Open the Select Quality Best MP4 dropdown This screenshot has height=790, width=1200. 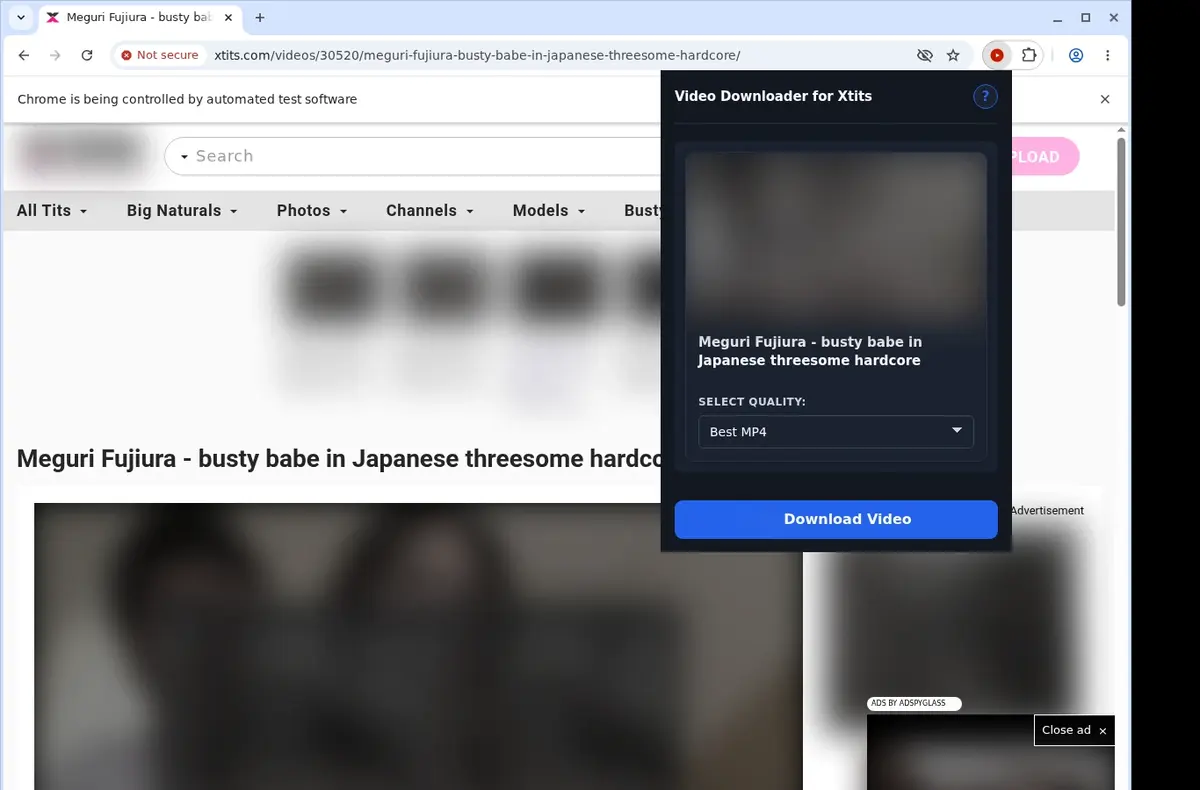tap(836, 431)
